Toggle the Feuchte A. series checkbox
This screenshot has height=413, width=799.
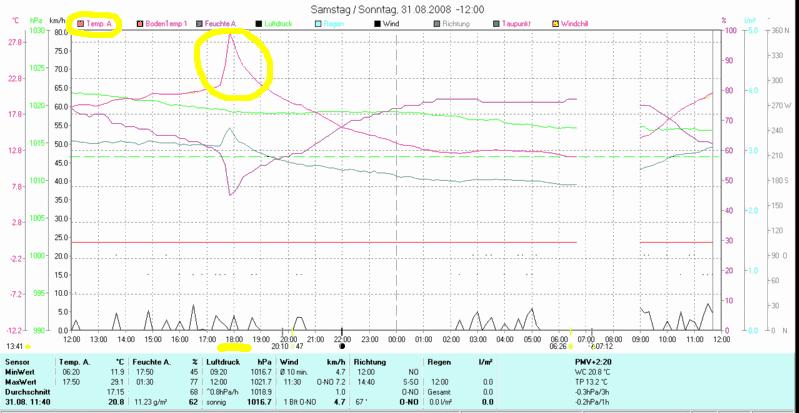(x=199, y=22)
